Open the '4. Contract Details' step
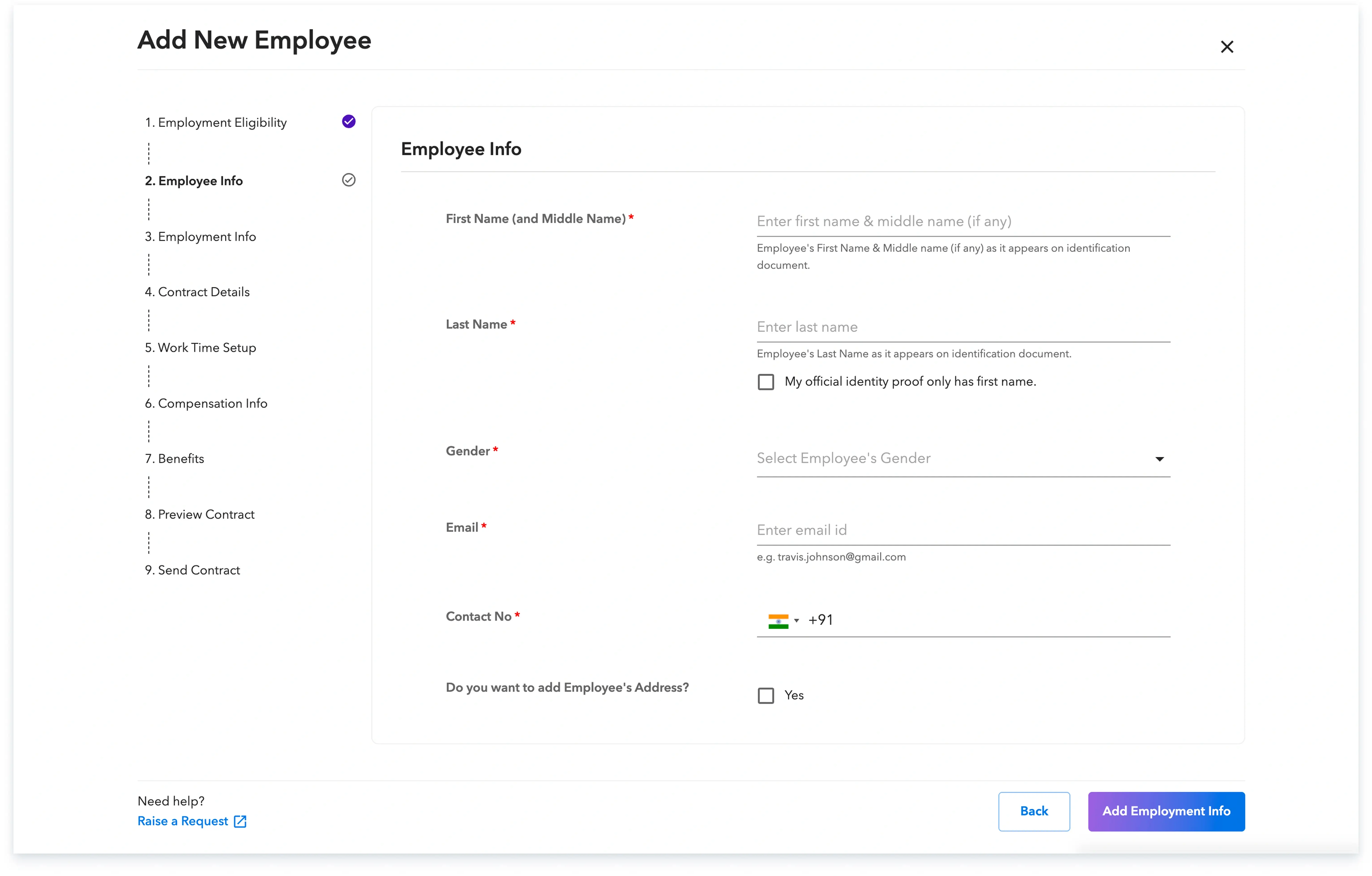Screen dimensions: 1372x876 (197, 292)
